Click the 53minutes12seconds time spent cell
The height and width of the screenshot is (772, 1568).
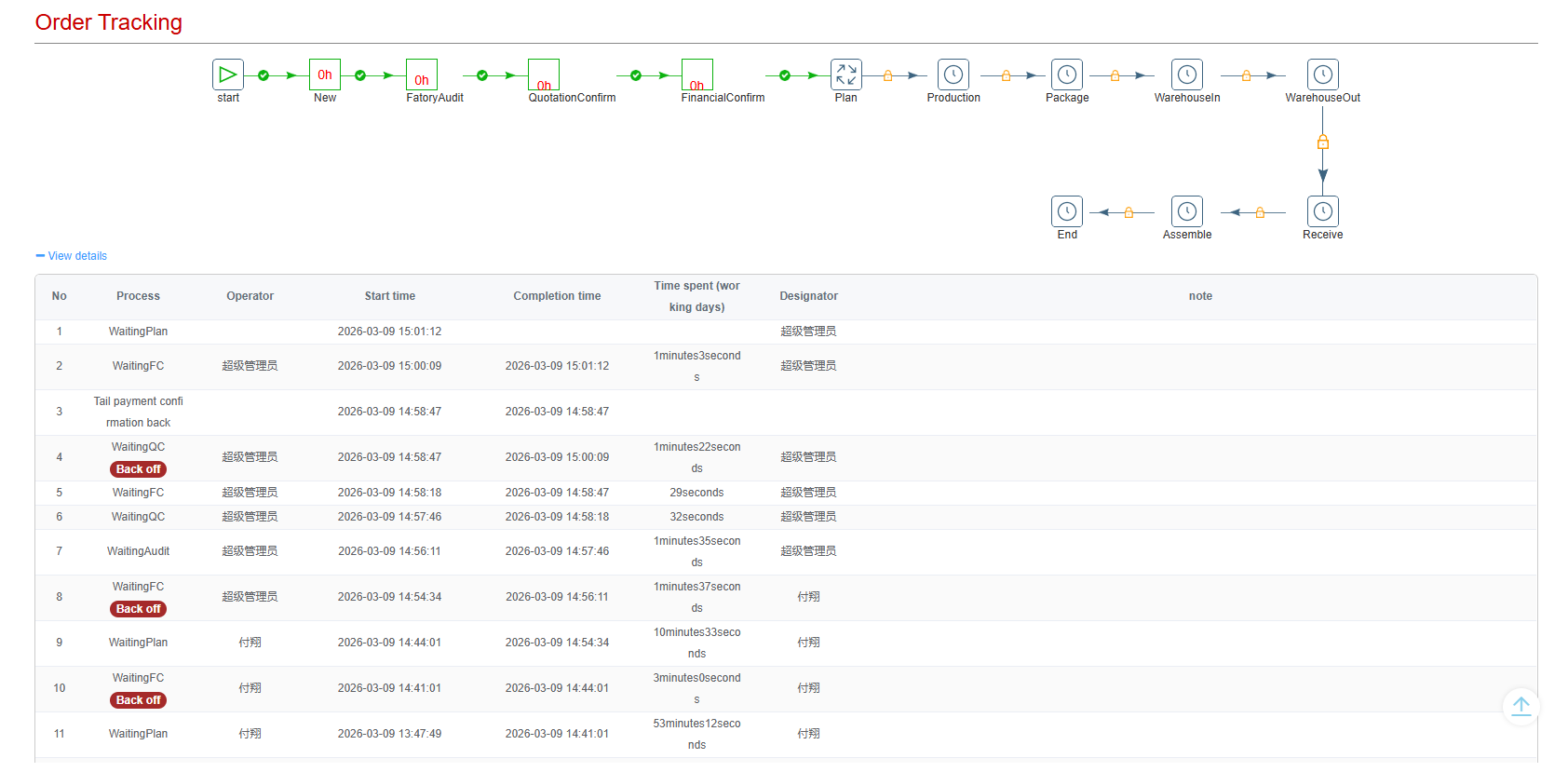(x=697, y=734)
